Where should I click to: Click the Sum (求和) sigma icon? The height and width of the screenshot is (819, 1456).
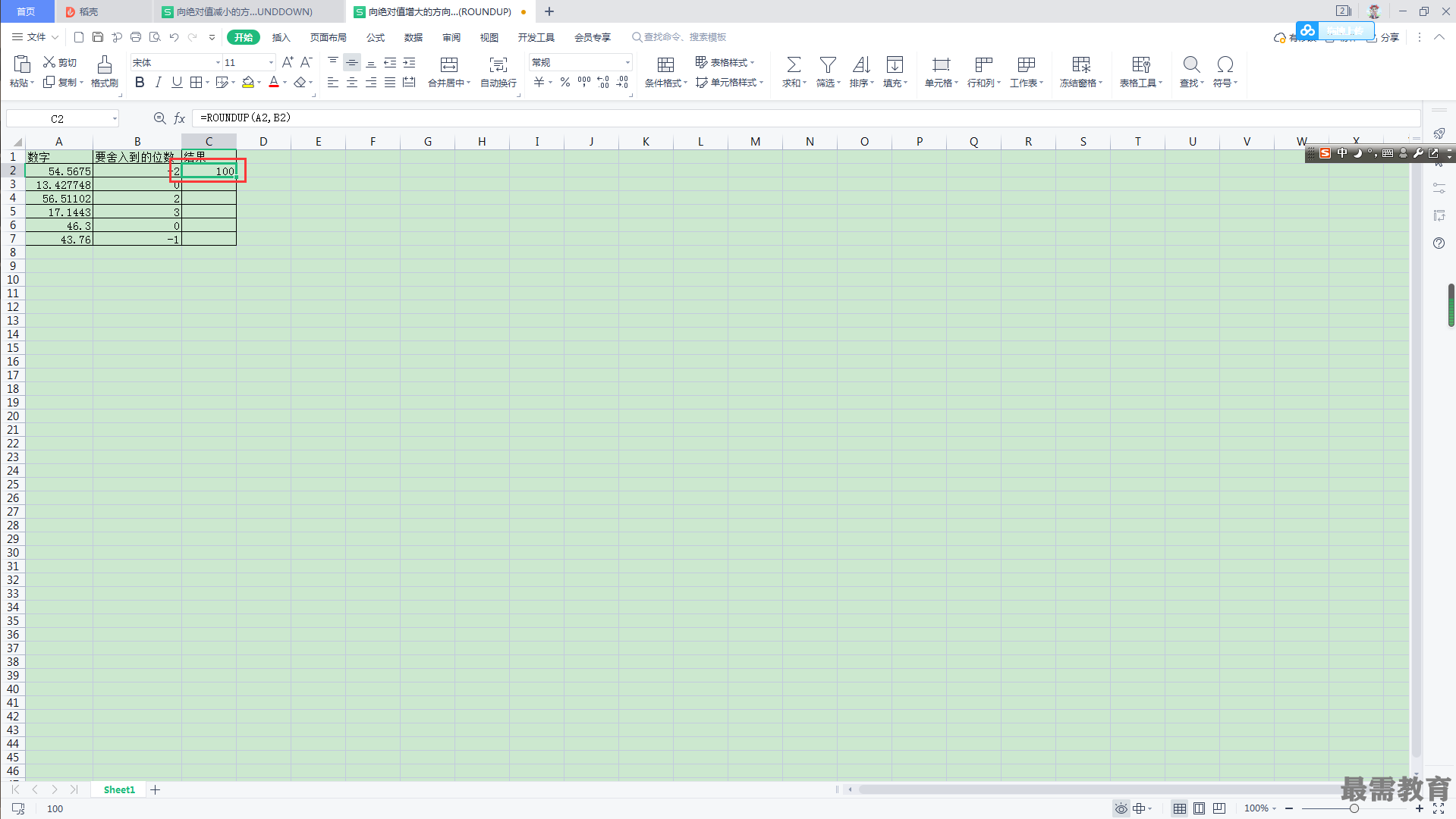point(794,64)
